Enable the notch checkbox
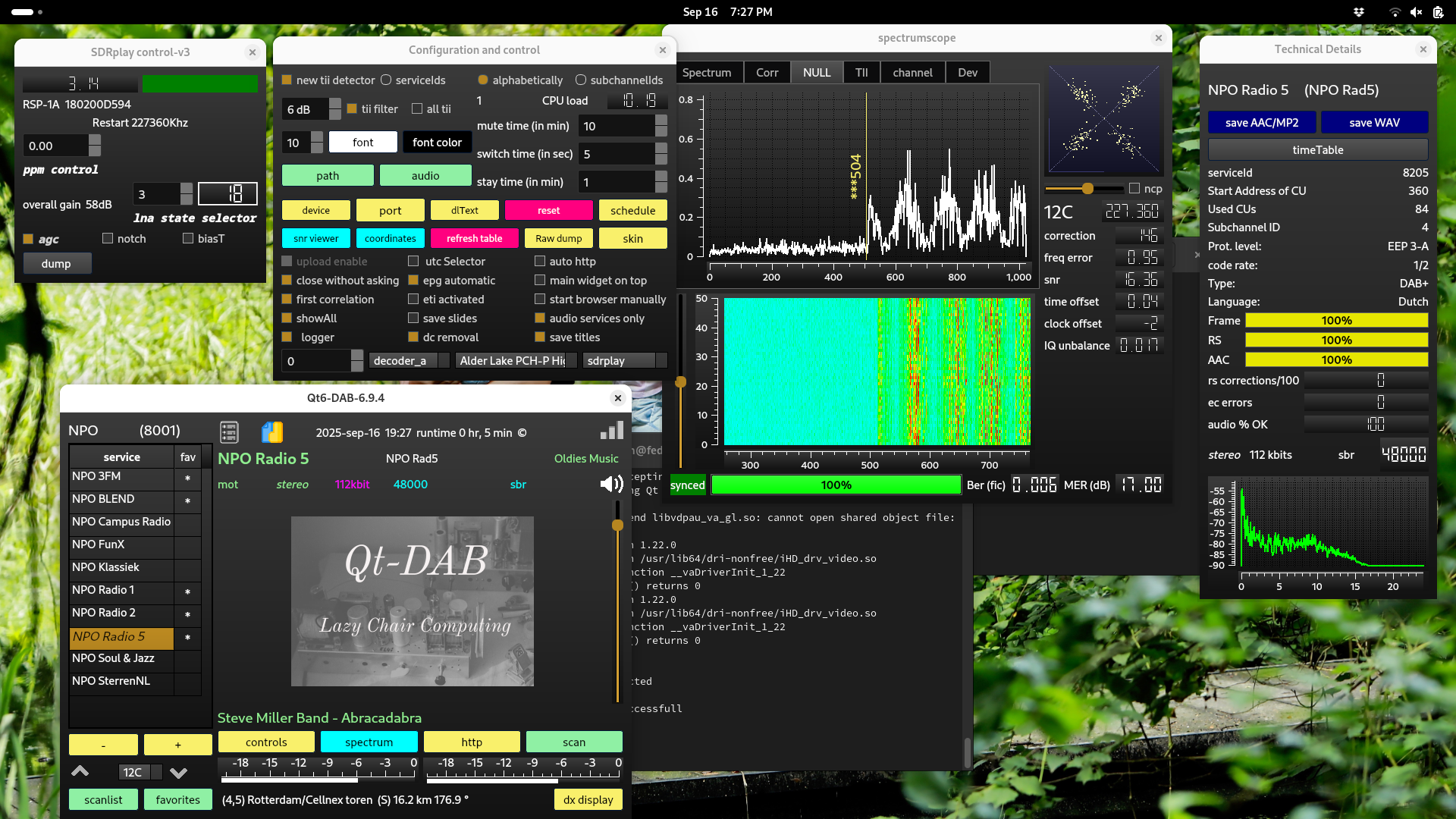Image resolution: width=1456 pixels, height=819 pixels. point(108,238)
